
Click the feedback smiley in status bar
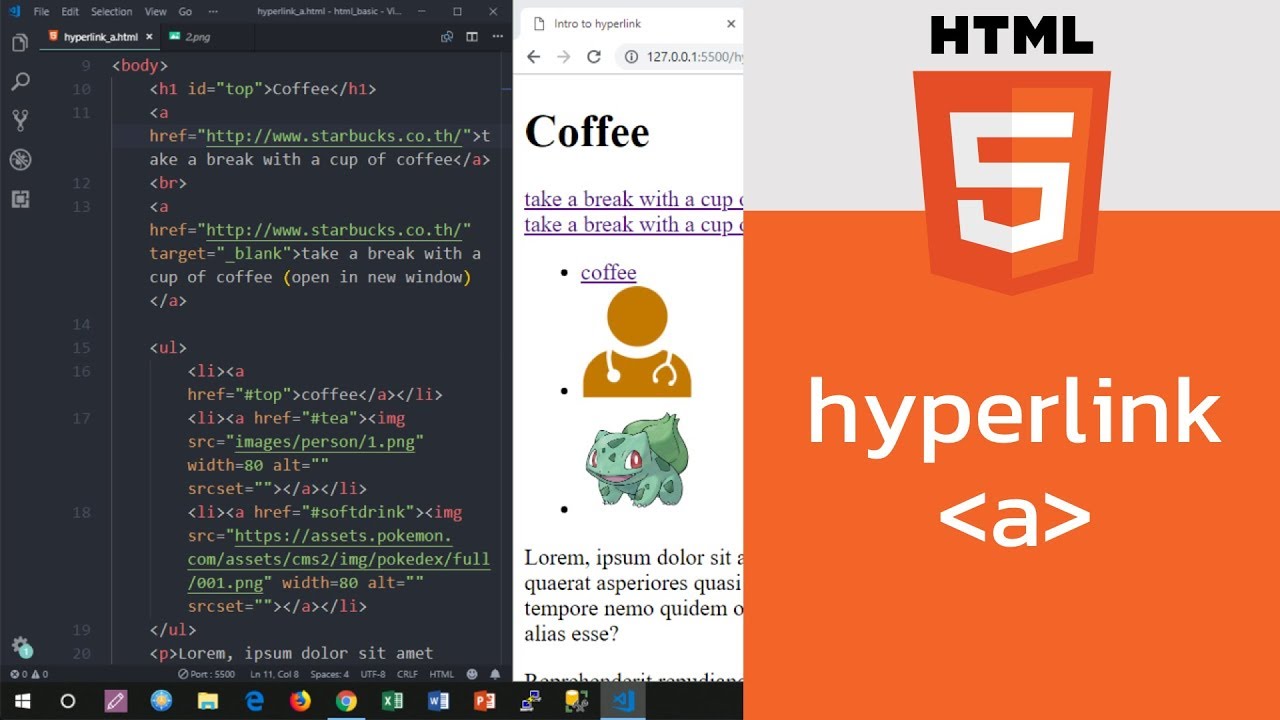(x=472, y=674)
